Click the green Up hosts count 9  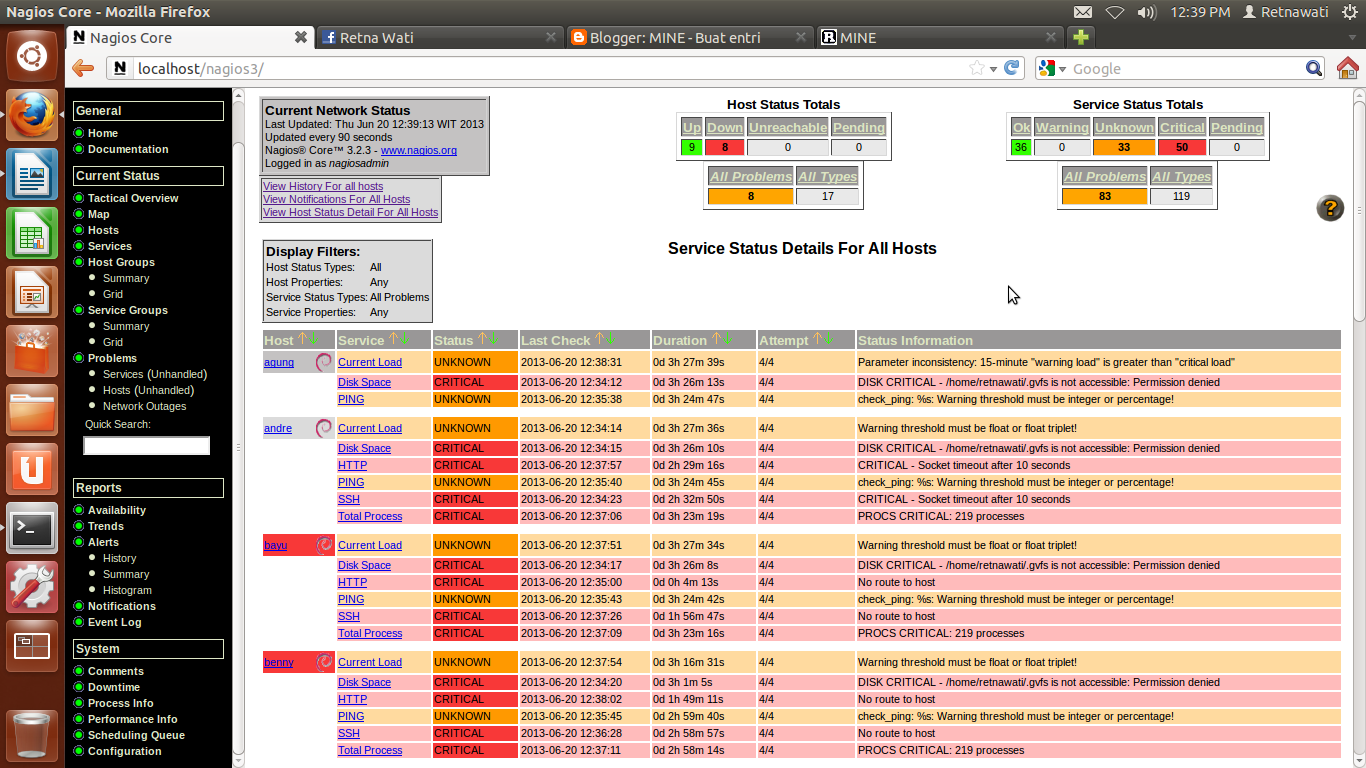[690, 147]
